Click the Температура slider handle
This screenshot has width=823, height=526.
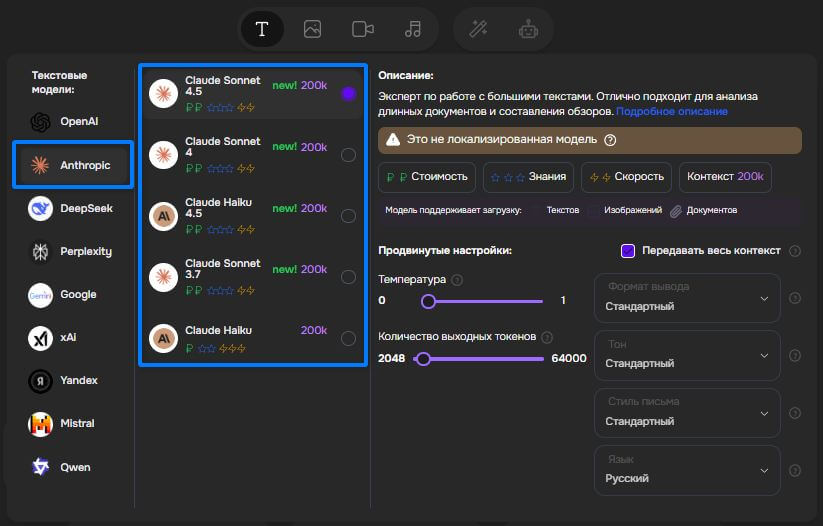tap(428, 301)
